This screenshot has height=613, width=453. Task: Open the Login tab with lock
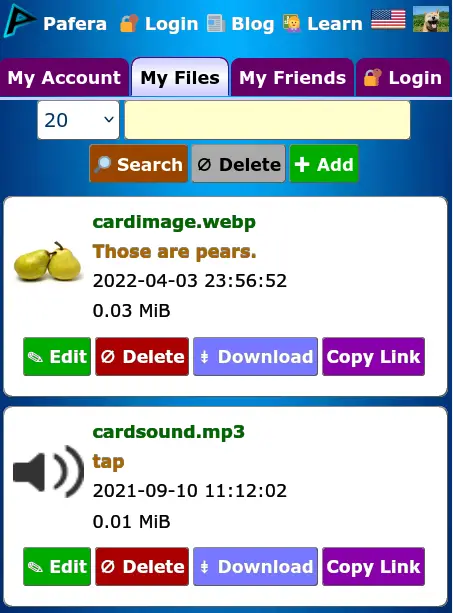[403, 77]
